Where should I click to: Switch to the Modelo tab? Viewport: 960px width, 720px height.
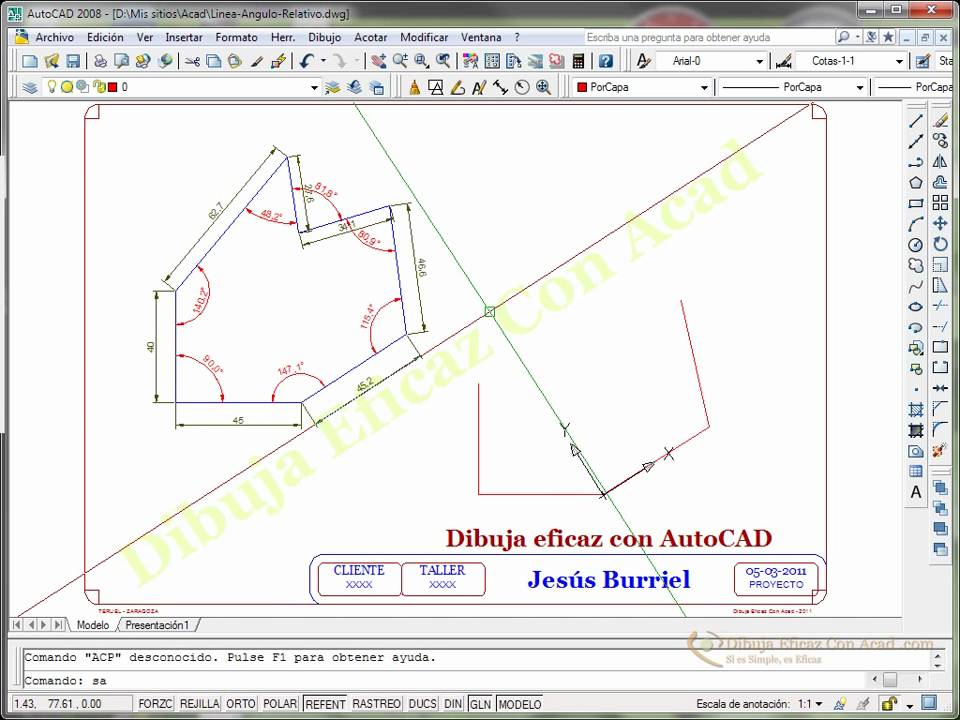coord(92,625)
